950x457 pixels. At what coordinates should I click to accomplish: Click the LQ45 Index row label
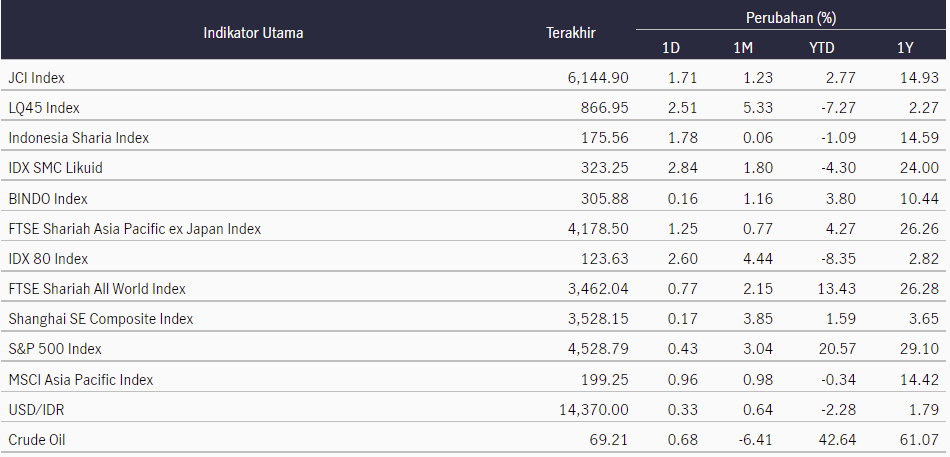[x=44, y=108]
